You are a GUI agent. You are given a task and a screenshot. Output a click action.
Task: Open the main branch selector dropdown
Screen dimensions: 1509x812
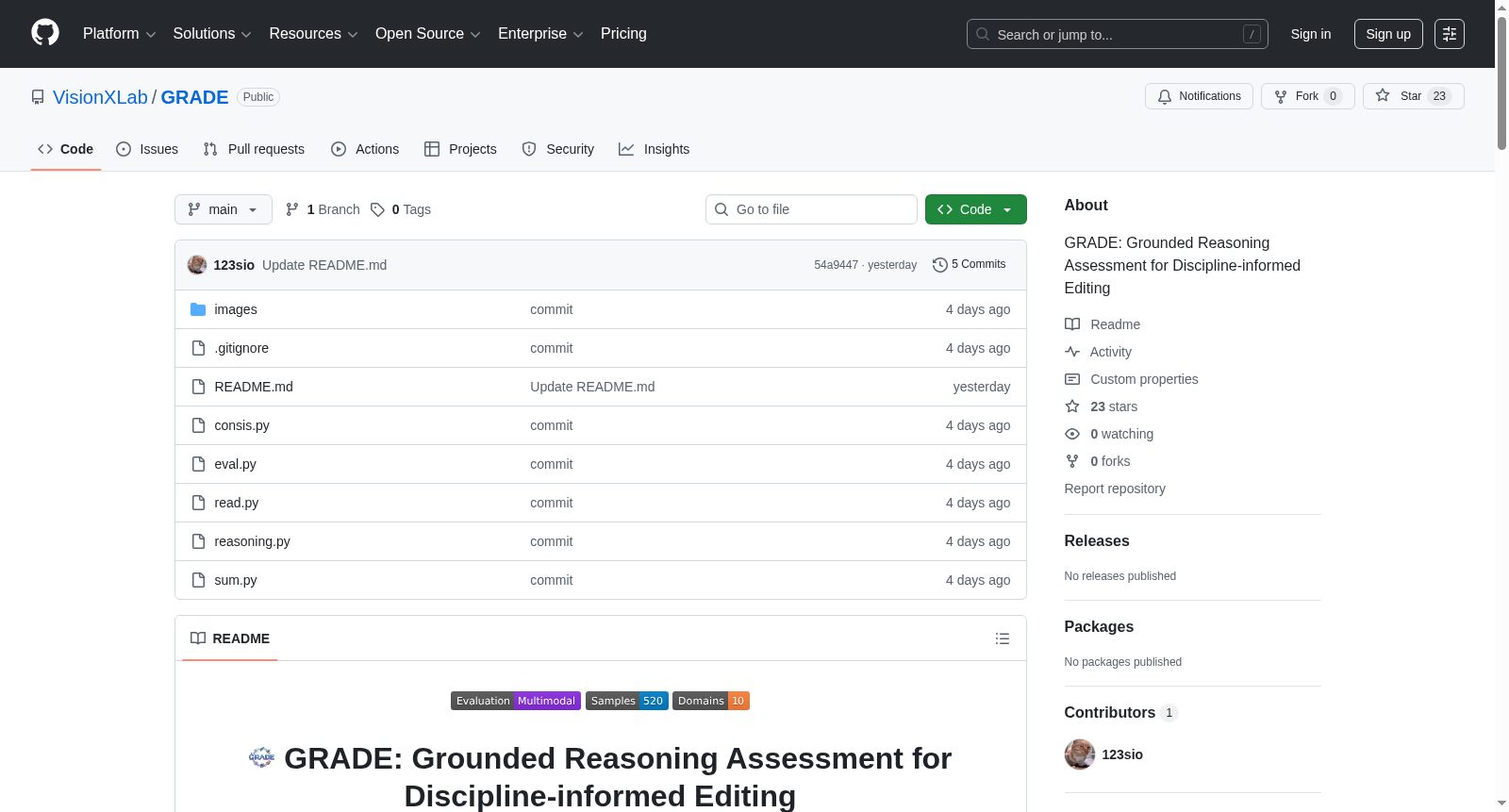click(224, 209)
